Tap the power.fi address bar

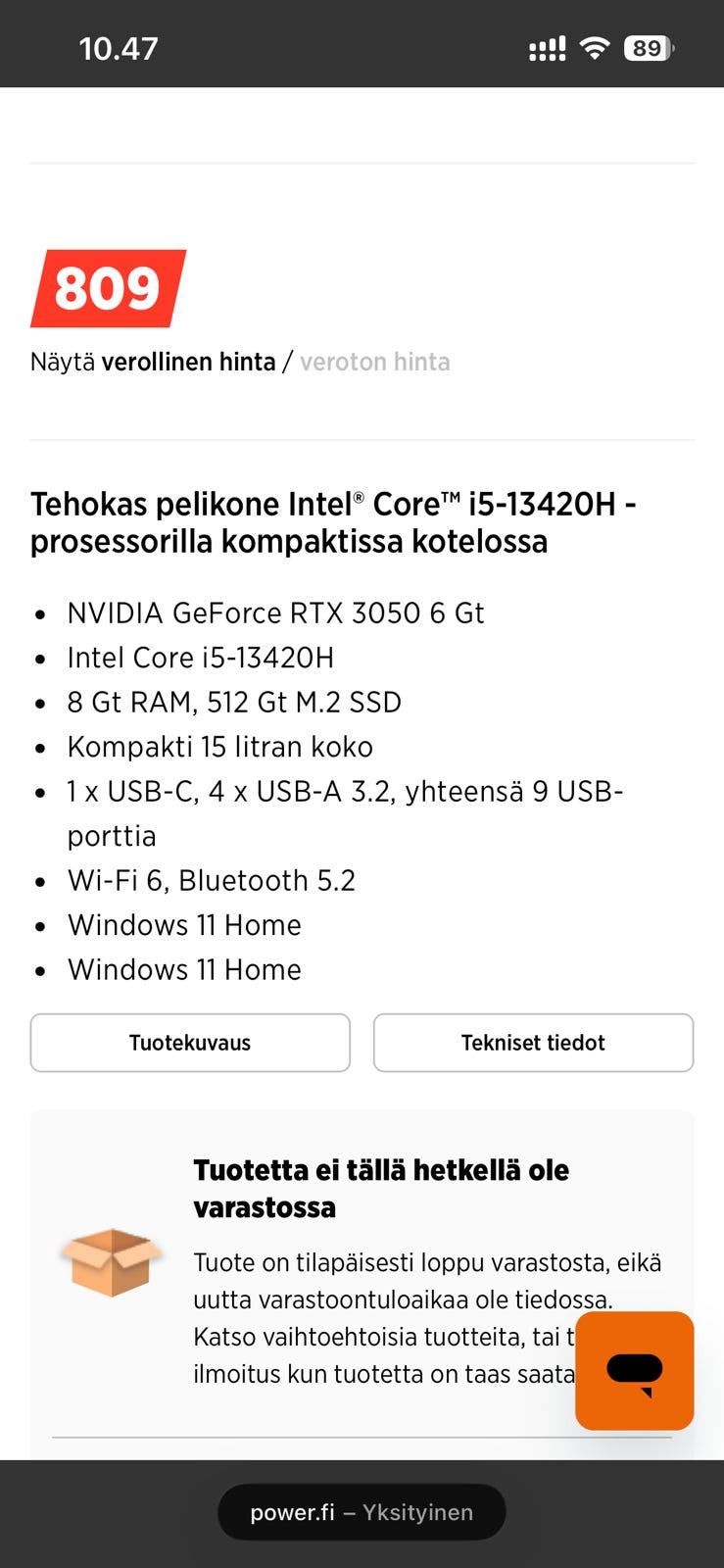361,1512
